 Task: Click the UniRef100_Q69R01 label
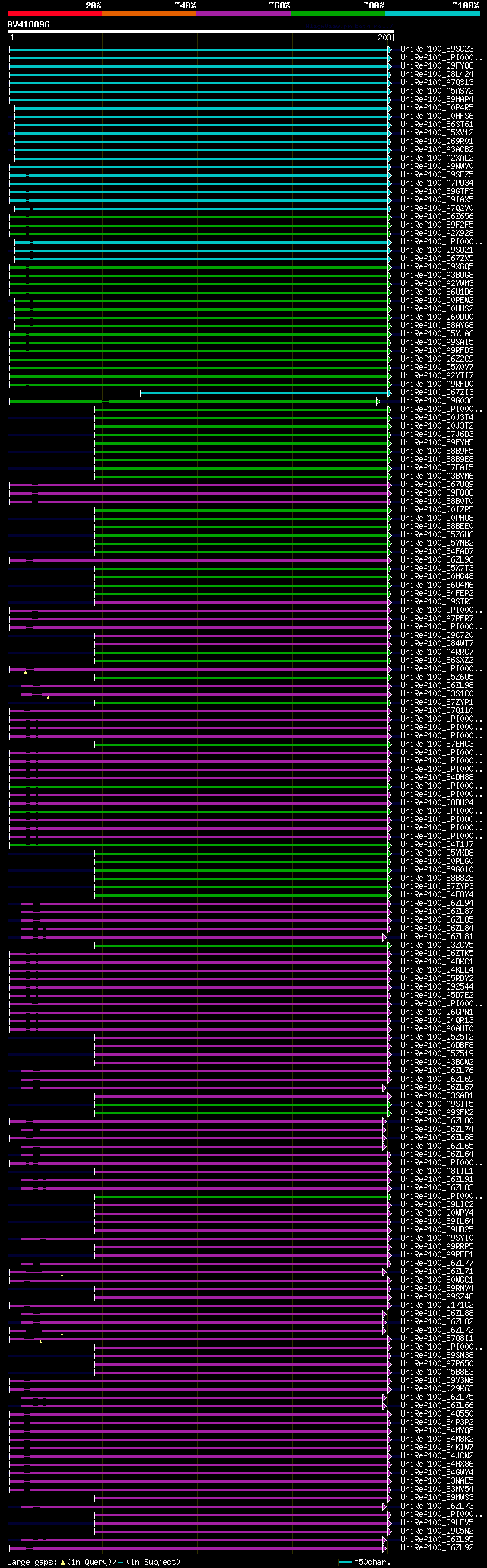(437, 142)
